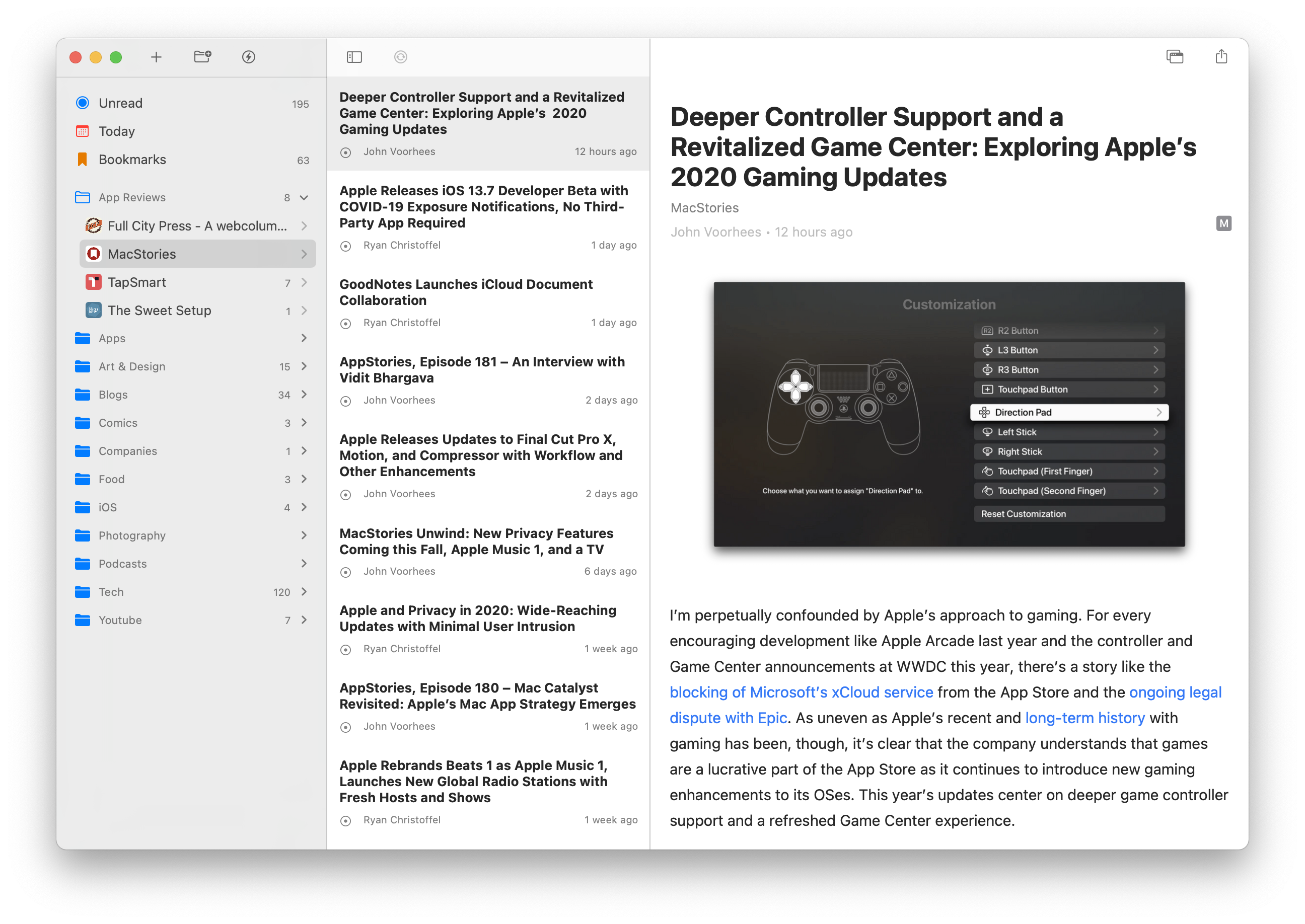
Task: Click the lightning bolt icon in the toolbar
Action: 248,57
